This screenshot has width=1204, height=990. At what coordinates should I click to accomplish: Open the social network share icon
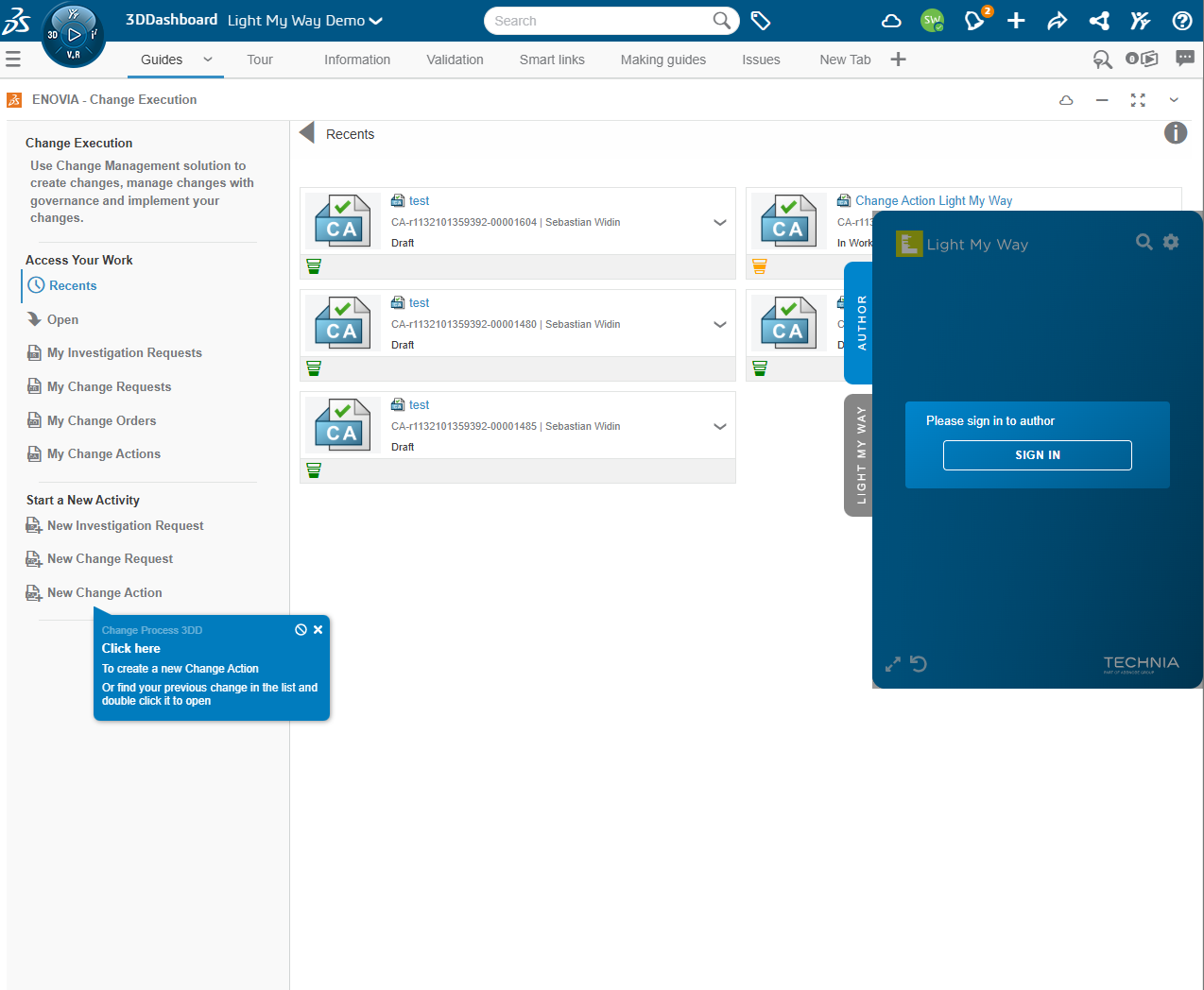1099,21
